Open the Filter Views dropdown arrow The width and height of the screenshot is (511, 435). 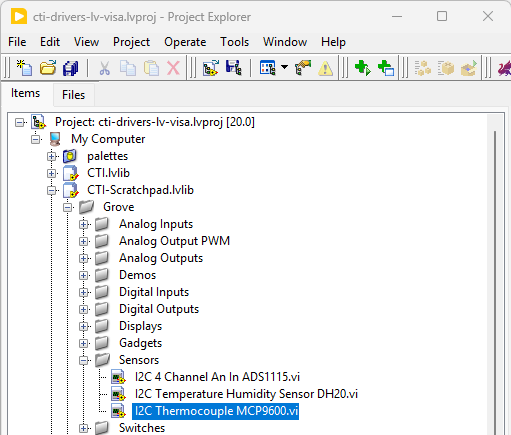click(284, 67)
